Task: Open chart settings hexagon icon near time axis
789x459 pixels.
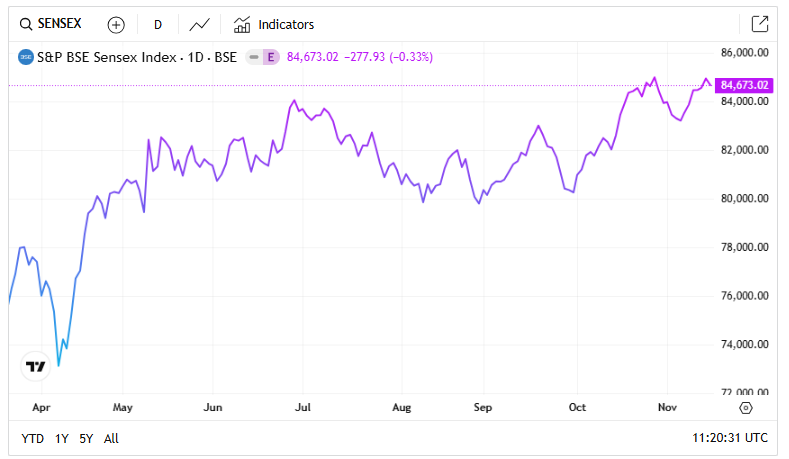Action: pos(746,408)
